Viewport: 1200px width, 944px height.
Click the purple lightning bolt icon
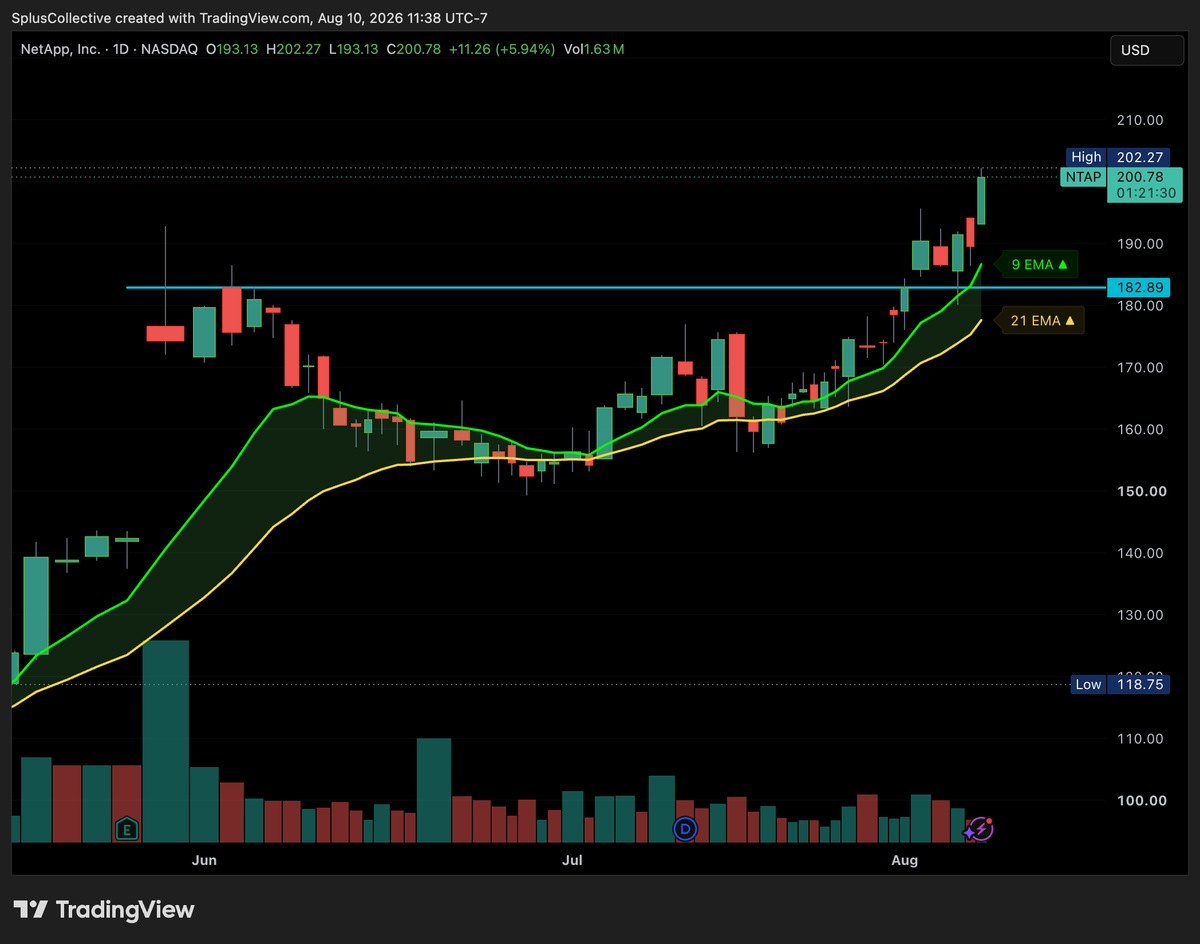979,829
